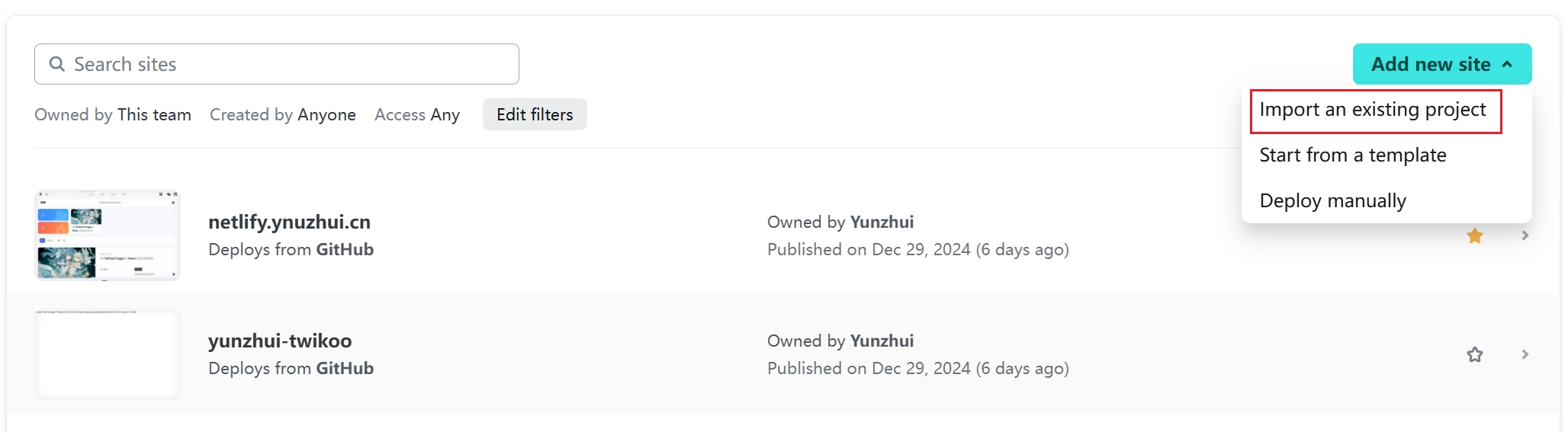Click the netlify.ynuzhui.cn site name
Image resolution: width=1568 pixels, height=432 pixels.
tap(289, 222)
